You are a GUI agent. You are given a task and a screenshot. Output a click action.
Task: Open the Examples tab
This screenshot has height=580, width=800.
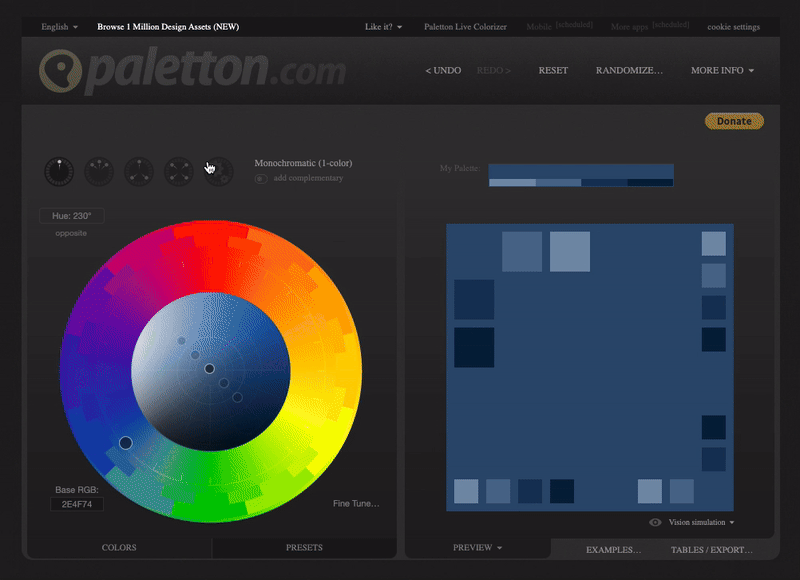(x=613, y=550)
